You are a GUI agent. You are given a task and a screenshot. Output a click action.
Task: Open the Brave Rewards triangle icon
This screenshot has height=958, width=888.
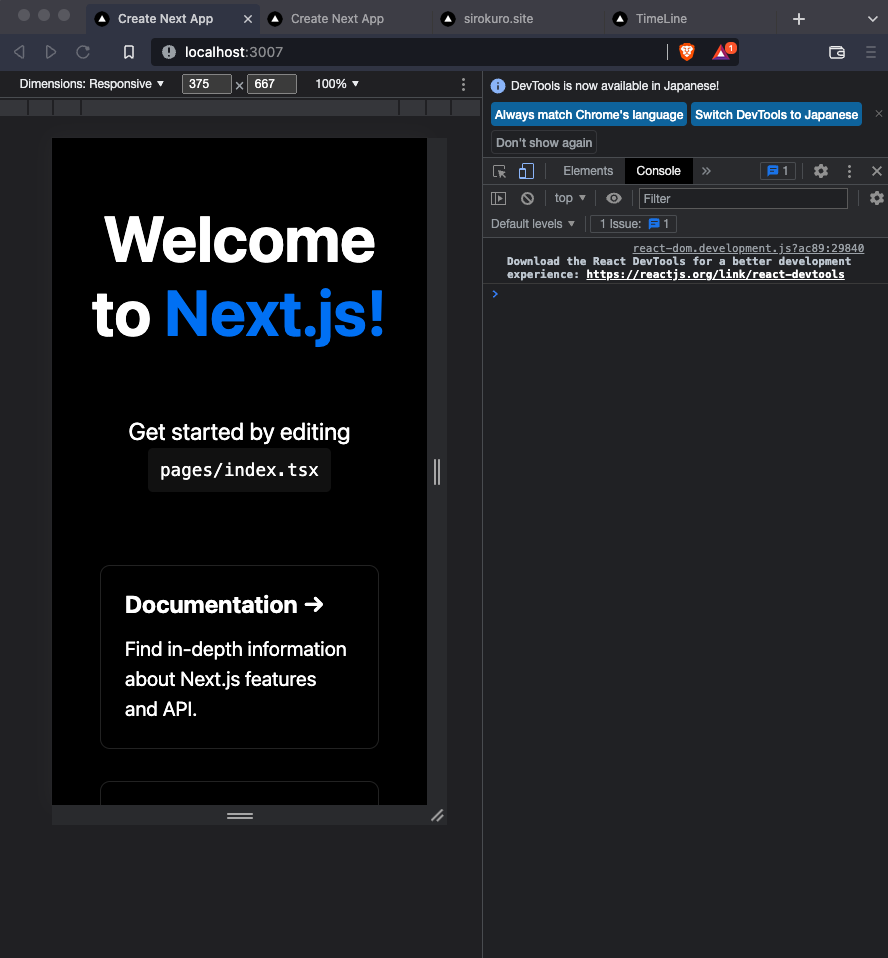[723, 52]
